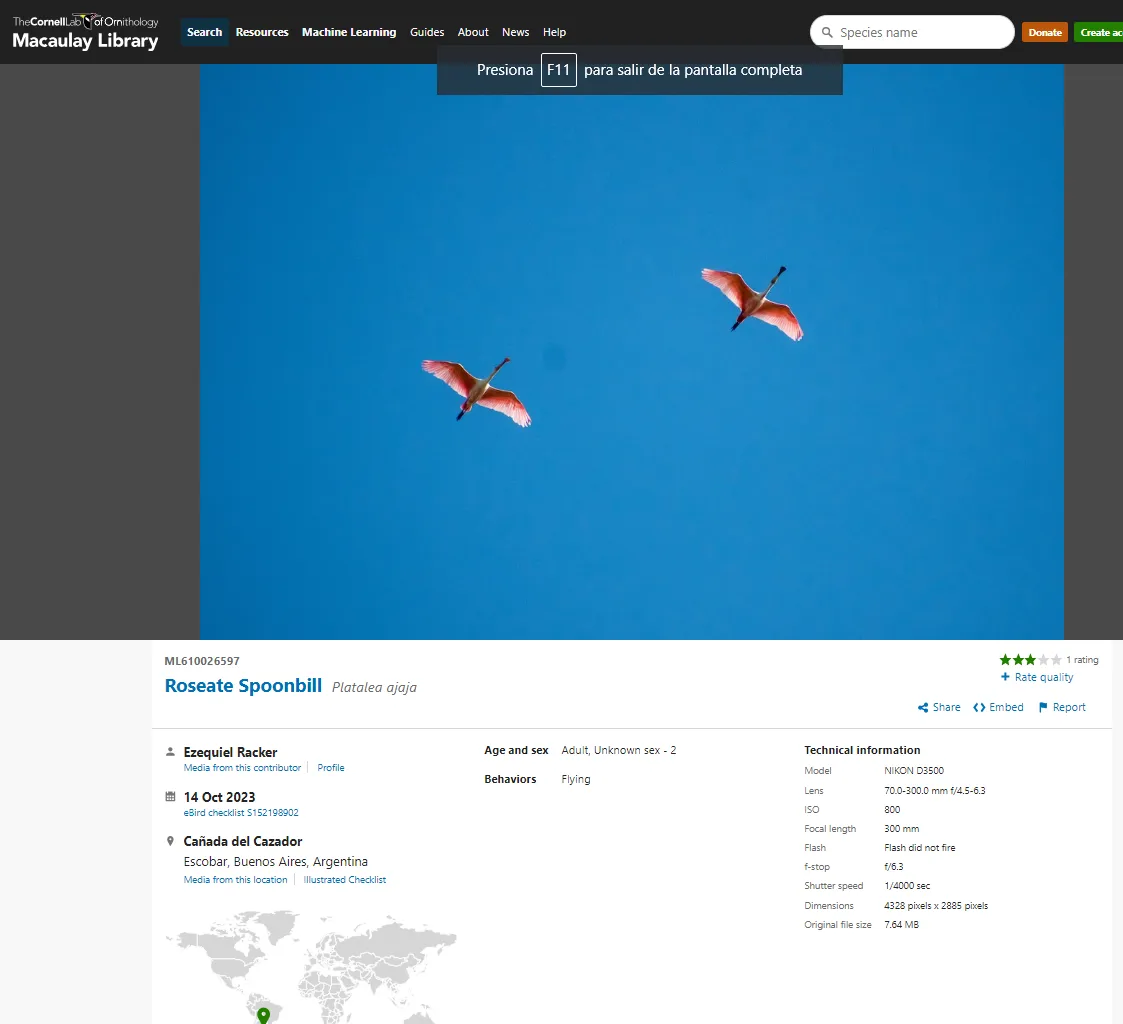
Task: Type in the Species name search field
Action: (920, 33)
